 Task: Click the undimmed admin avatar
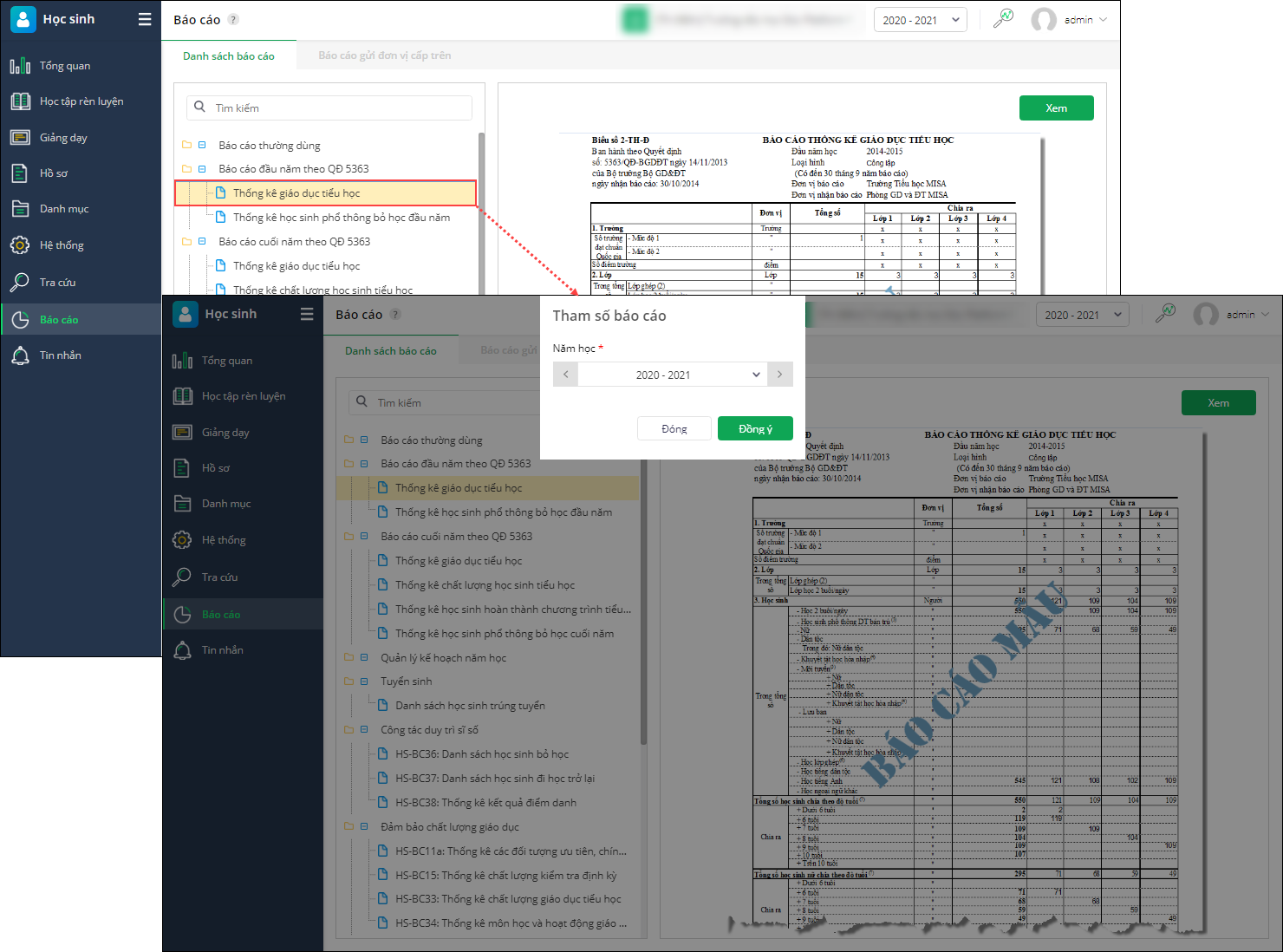click(1043, 20)
